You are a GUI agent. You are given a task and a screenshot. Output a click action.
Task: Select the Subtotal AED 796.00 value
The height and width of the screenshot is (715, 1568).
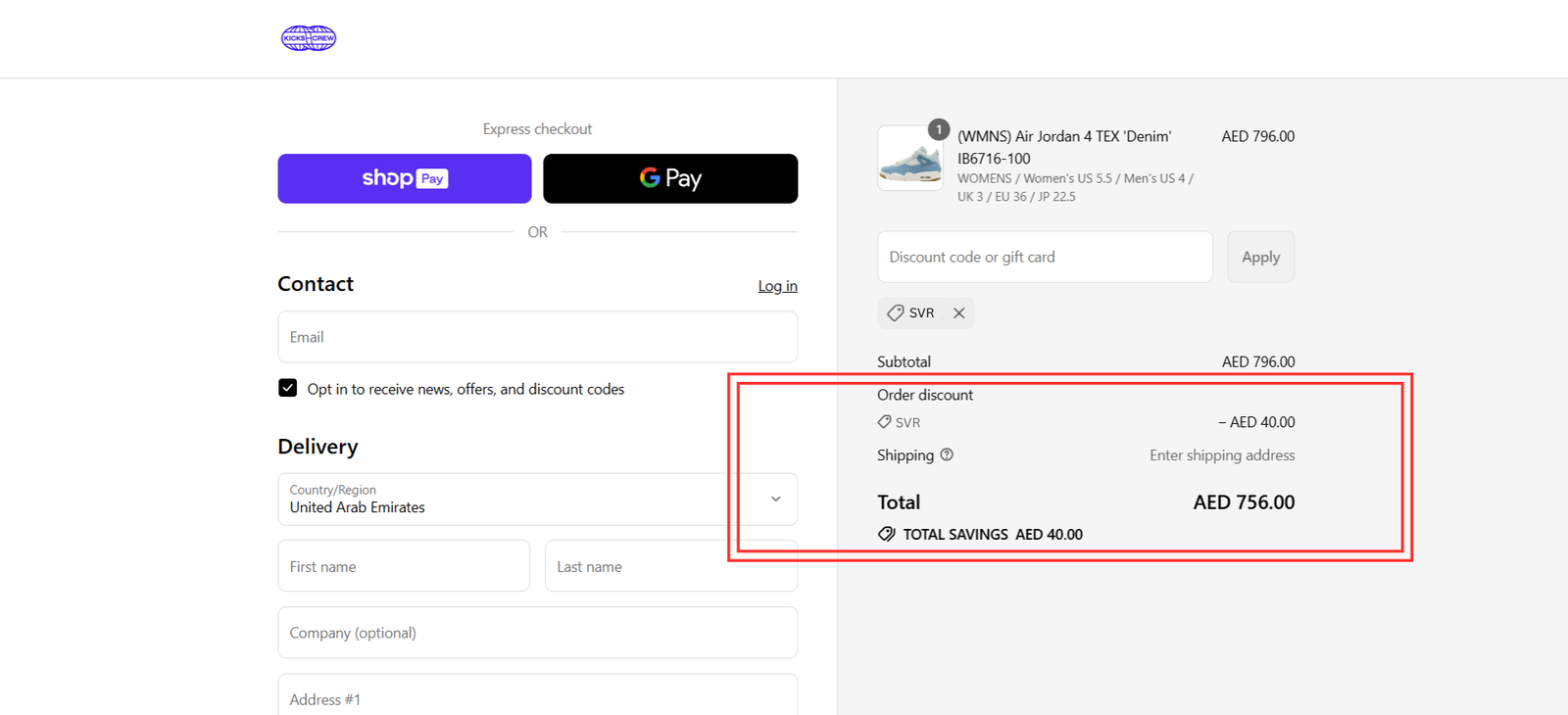tap(1258, 361)
